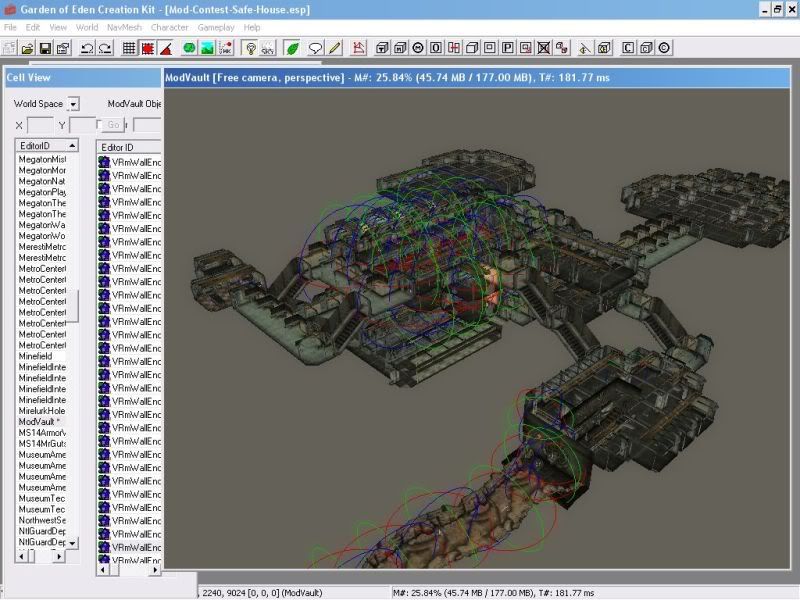Click the cell list's right scroll arrow

[x=59, y=557]
